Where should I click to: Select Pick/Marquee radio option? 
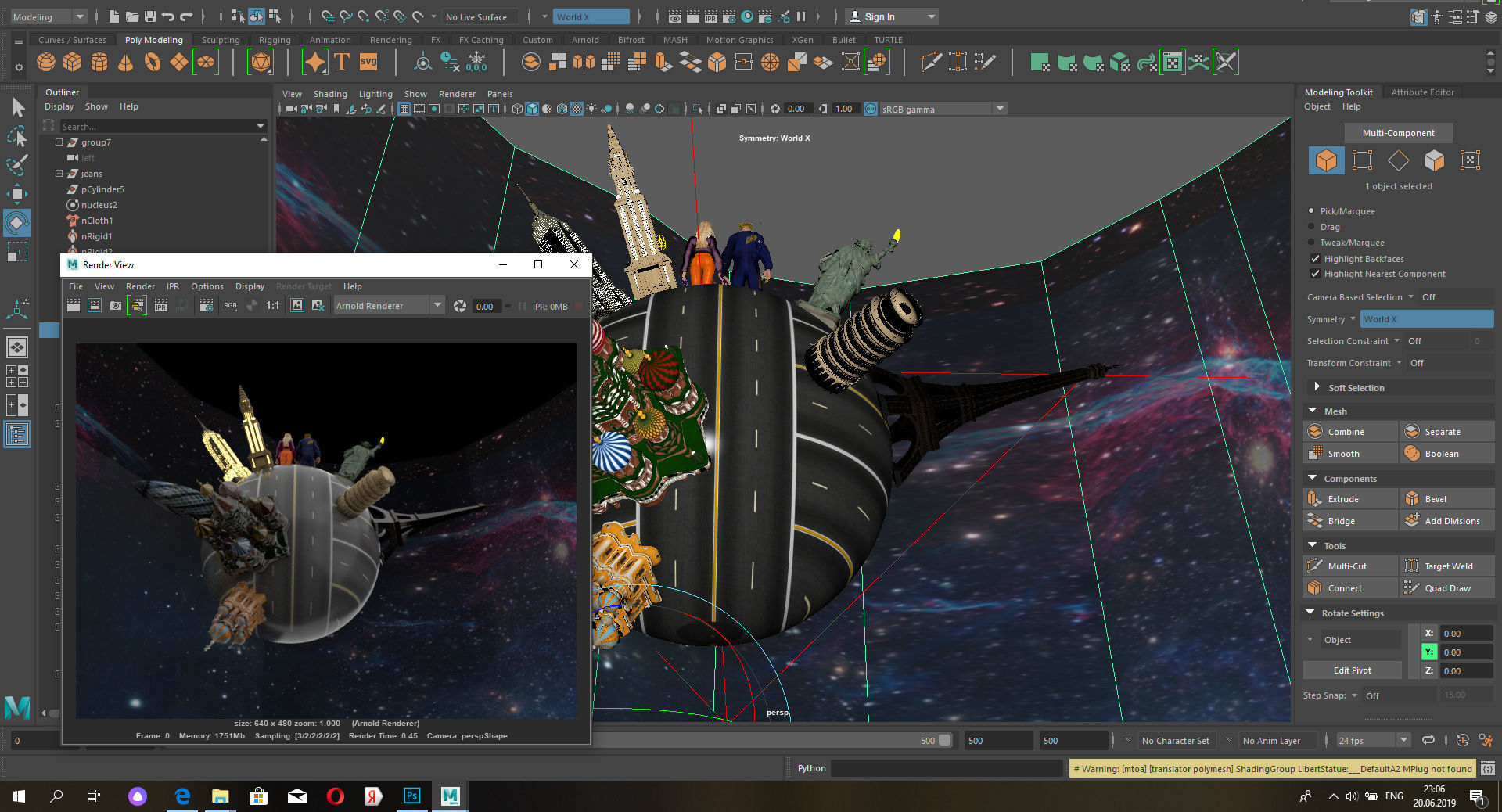tap(1311, 211)
